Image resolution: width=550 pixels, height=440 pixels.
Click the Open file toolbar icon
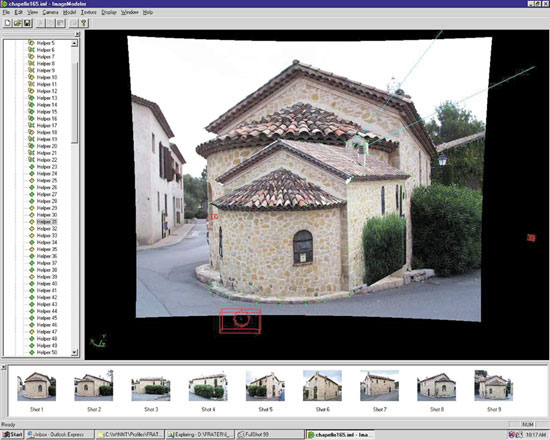click(x=17, y=23)
